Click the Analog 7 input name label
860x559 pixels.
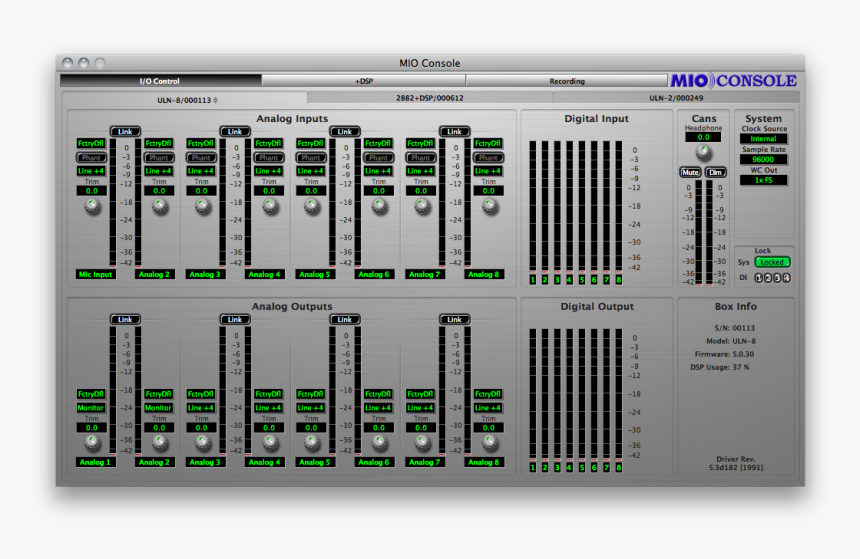tap(425, 274)
